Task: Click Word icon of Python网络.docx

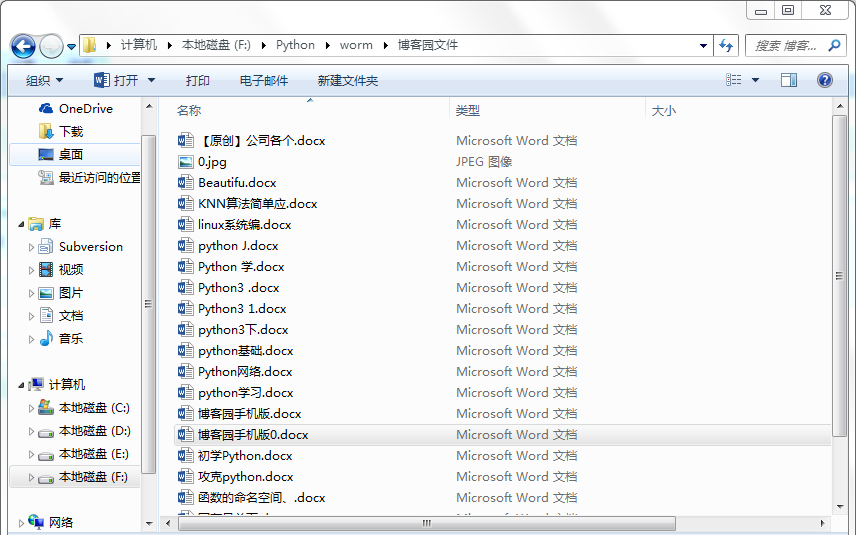Action: pyautogui.click(x=186, y=372)
